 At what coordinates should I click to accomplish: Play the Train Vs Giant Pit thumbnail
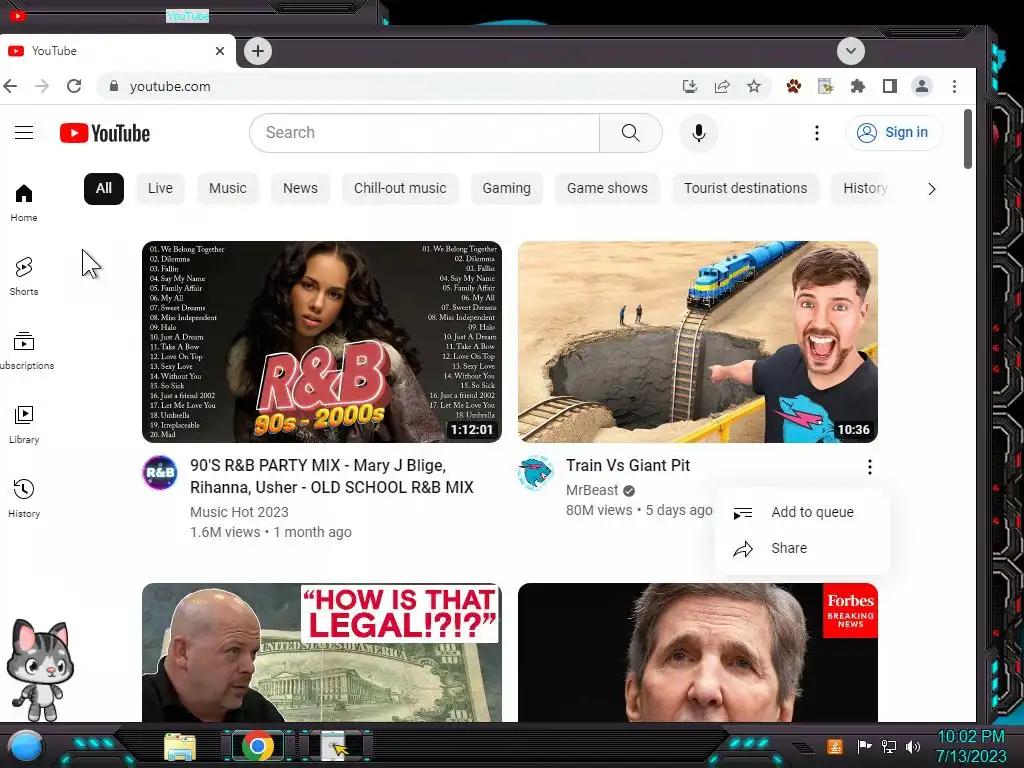(x=697, y=342)
